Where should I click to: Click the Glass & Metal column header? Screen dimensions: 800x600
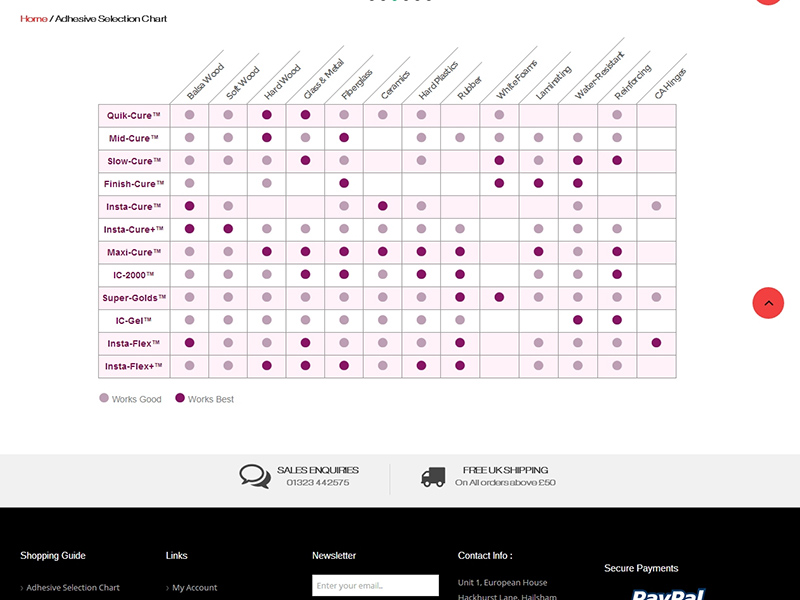coord(323,79)
